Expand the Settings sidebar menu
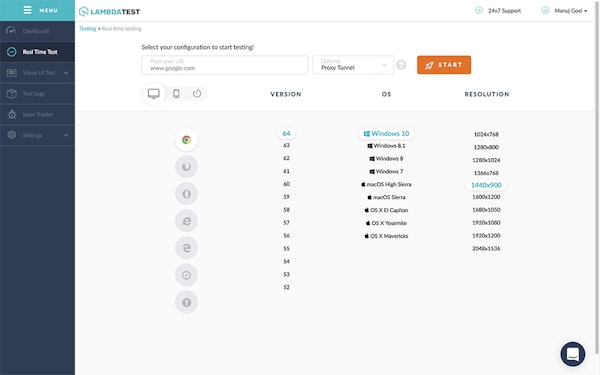Screen dimensions: 600x375 click(x=38, y=135)
